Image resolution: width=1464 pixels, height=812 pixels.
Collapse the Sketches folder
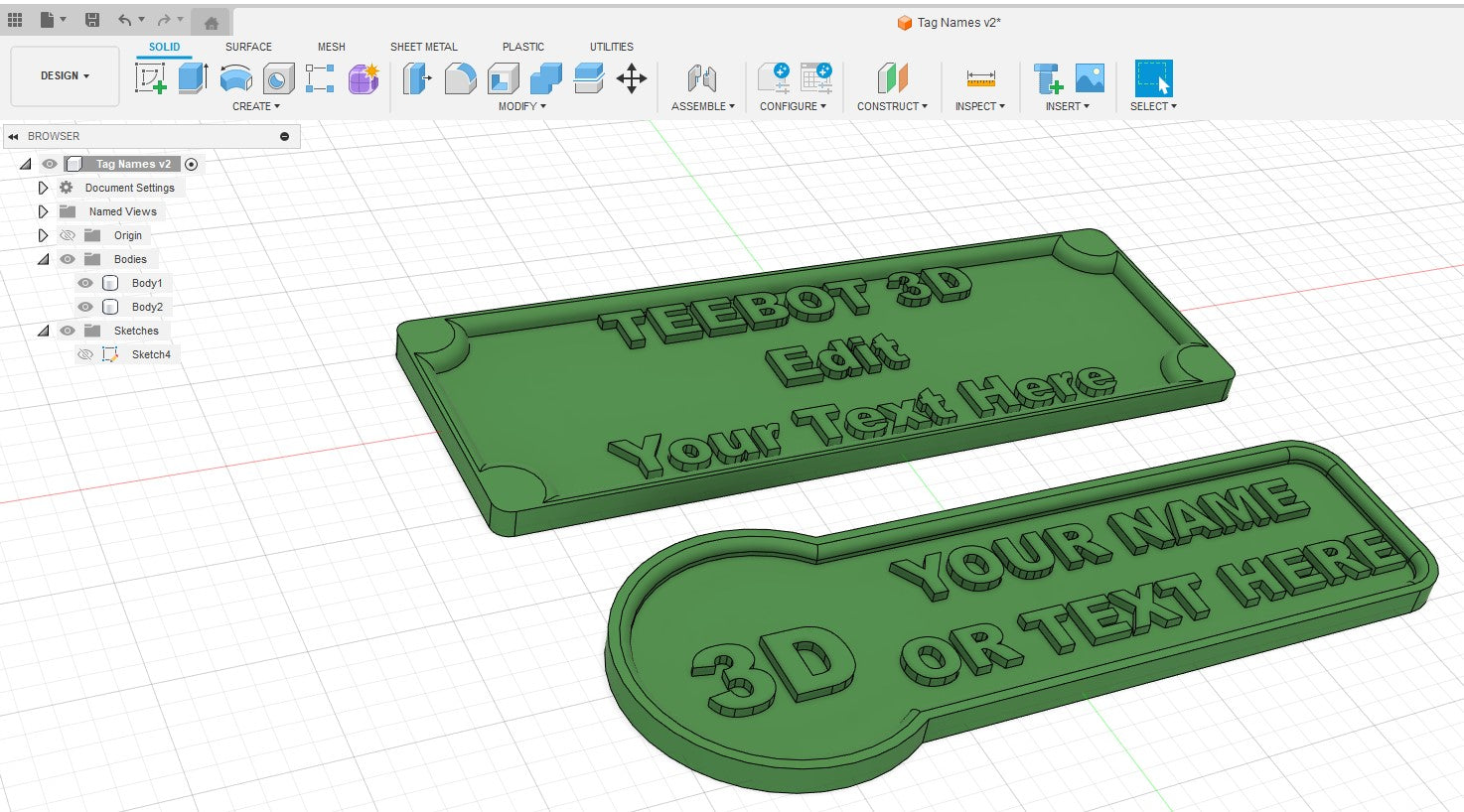(x=43, y=331)
